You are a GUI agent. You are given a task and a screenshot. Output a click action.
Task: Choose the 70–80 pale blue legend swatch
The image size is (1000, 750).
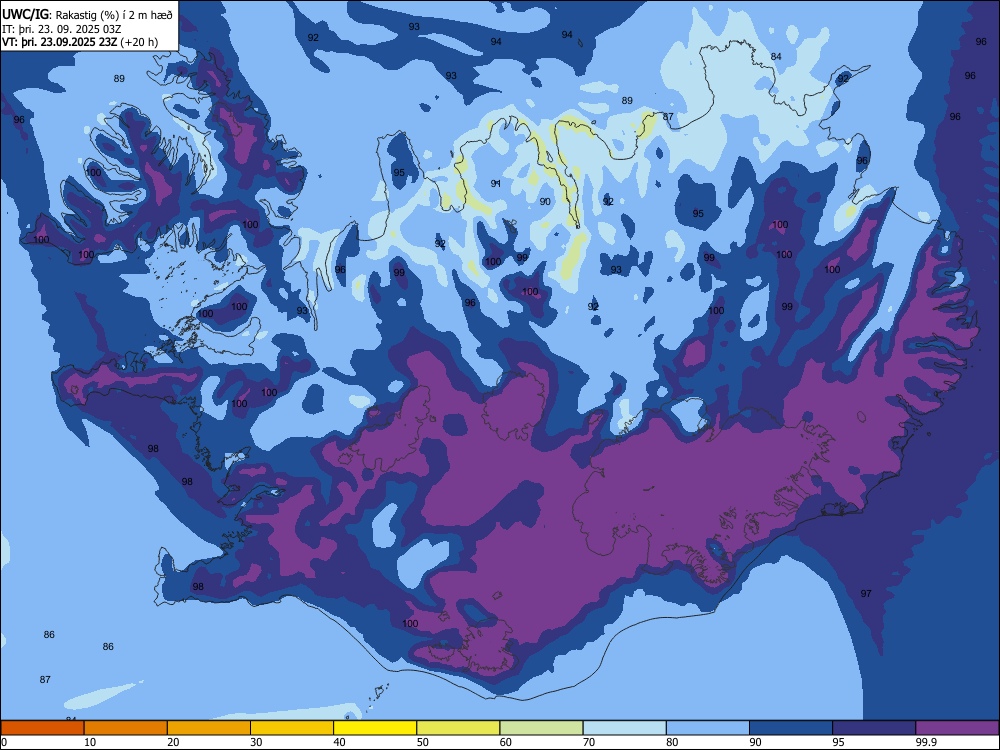[x=624, y=728]
